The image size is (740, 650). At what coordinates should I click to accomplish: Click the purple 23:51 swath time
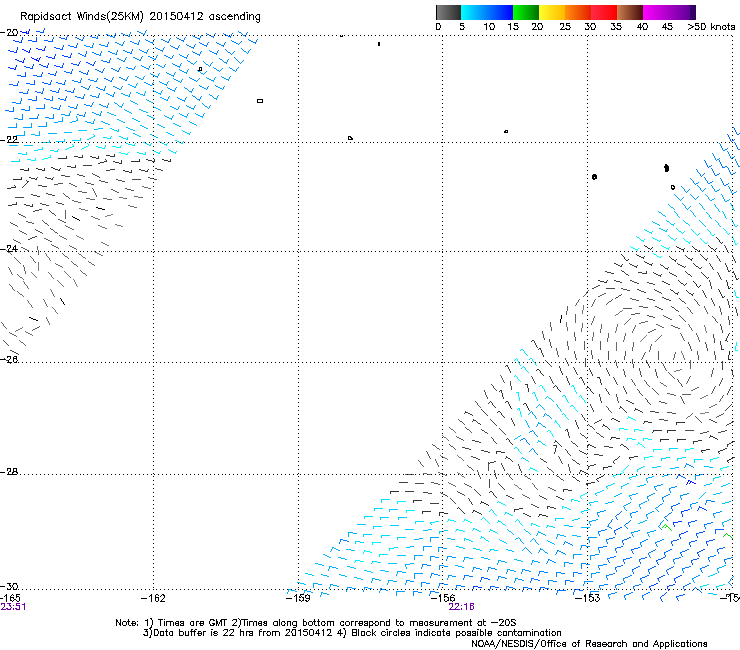[13, 607]
